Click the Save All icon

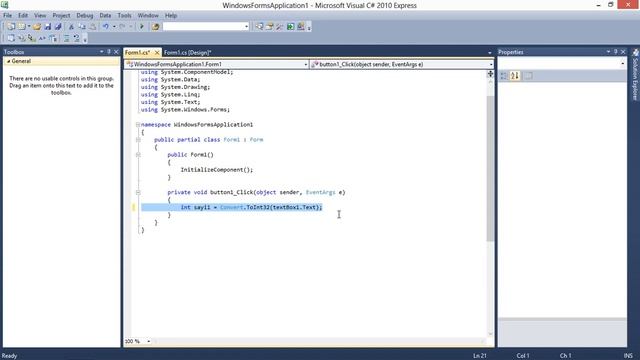58,27
